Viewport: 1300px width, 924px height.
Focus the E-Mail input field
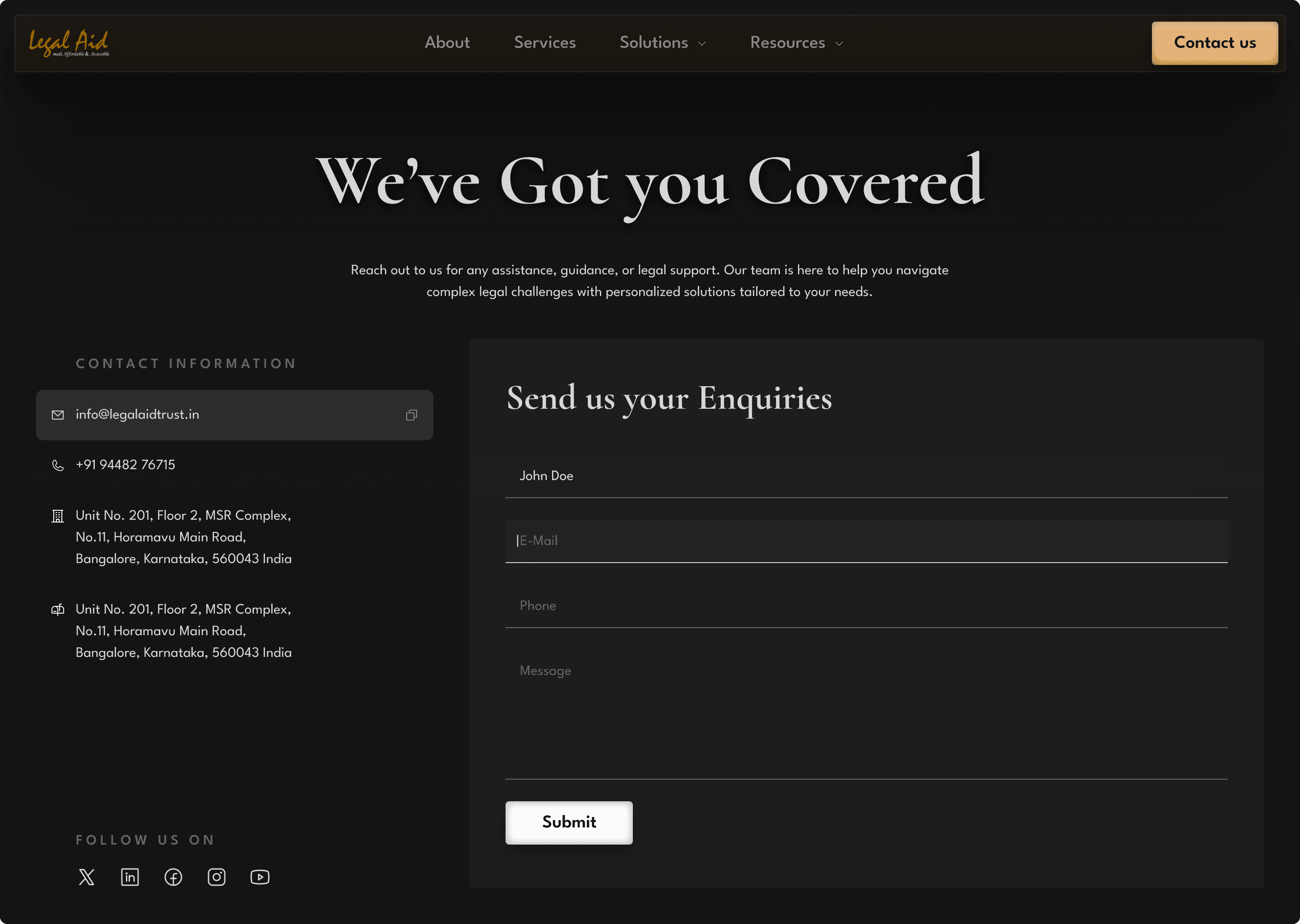click(865, 541)
